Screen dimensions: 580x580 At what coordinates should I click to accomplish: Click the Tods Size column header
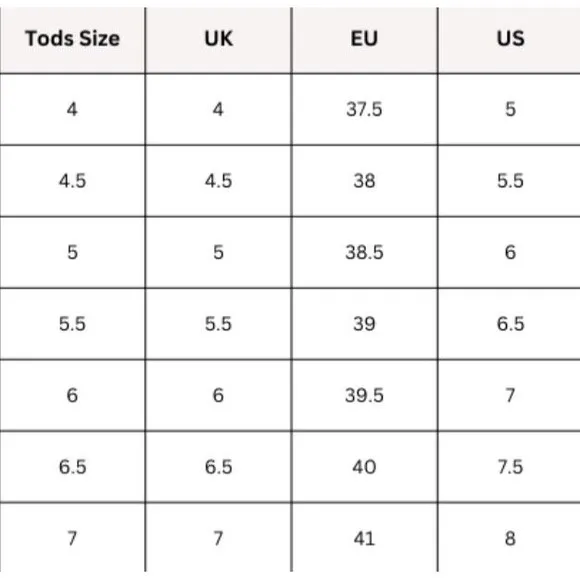coord(72,38)
